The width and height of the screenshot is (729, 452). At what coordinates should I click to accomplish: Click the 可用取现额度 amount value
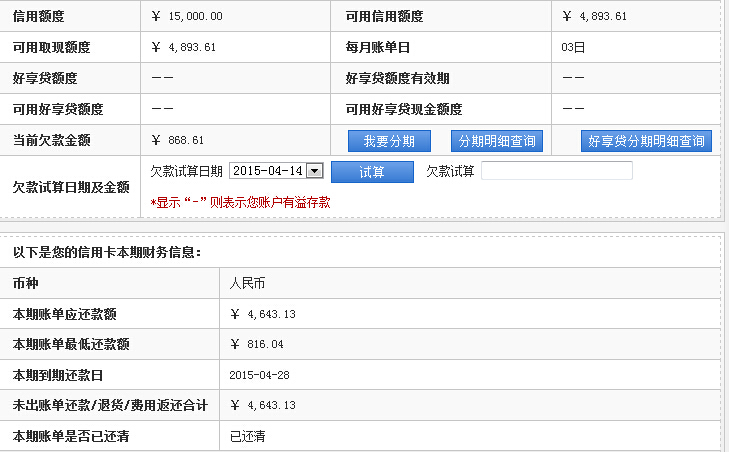point(183,47)
